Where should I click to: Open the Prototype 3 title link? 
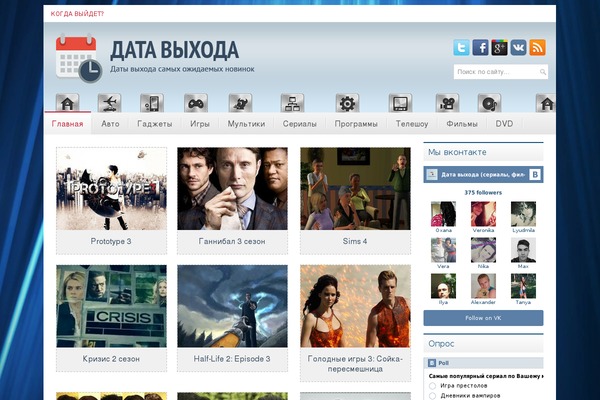(111, 241)
